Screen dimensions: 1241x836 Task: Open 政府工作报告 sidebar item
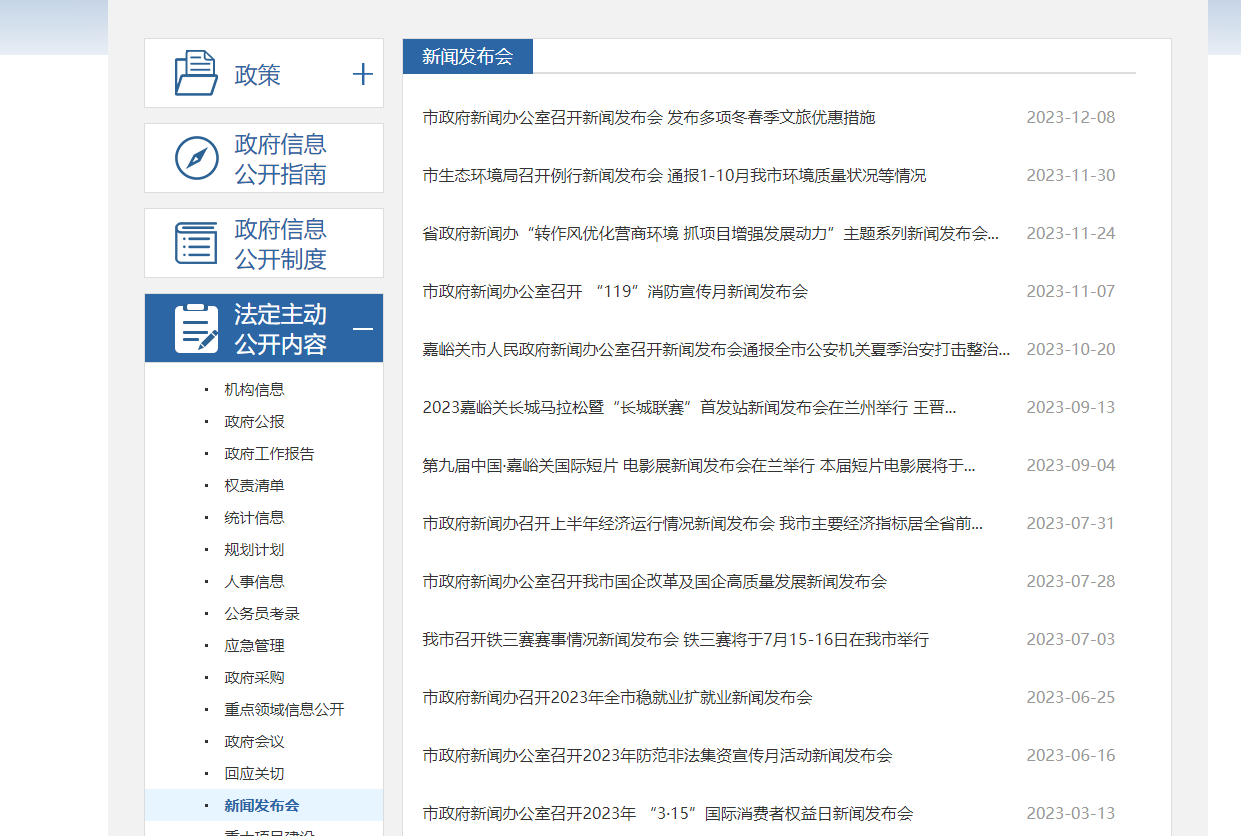(x=269, y=453)
